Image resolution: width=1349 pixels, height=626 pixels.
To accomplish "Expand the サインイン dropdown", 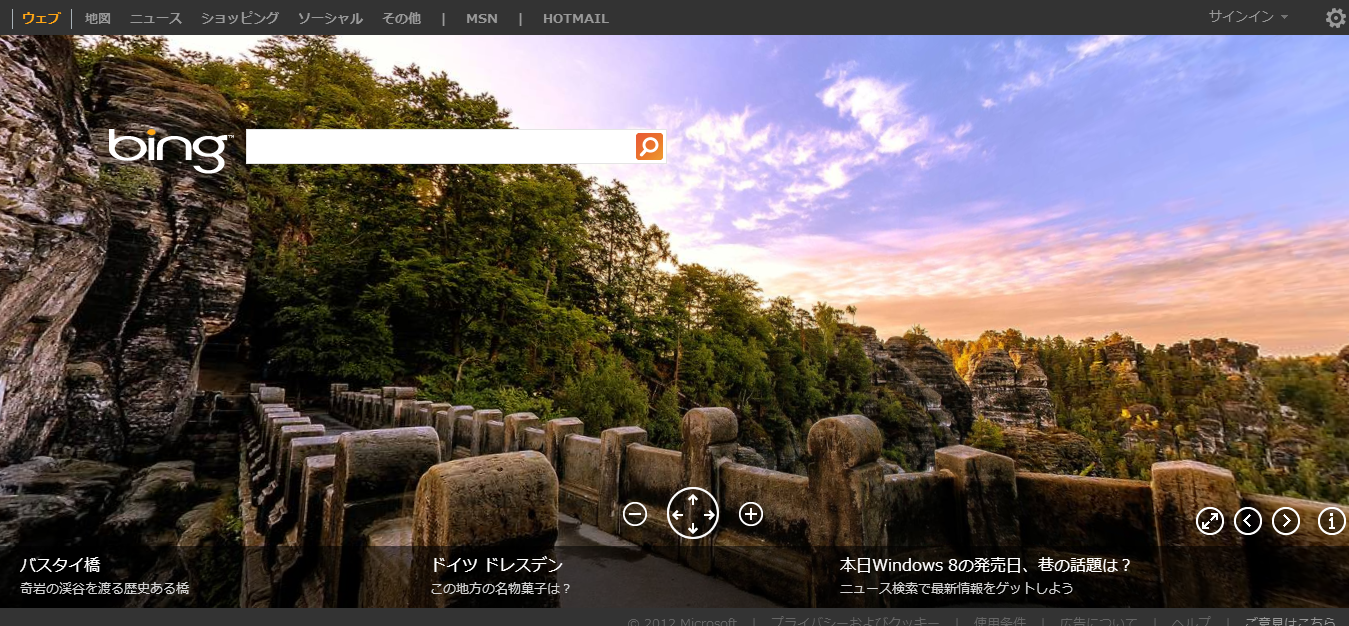I will pos(1247,17).
